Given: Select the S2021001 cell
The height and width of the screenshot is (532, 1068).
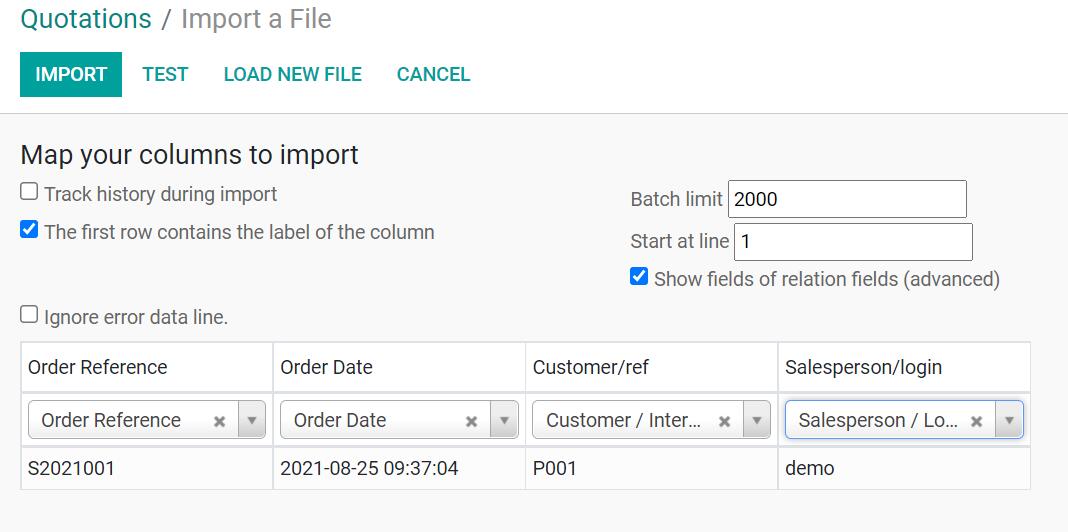Looking at the screenshot, I should click(x=147, y=469).
